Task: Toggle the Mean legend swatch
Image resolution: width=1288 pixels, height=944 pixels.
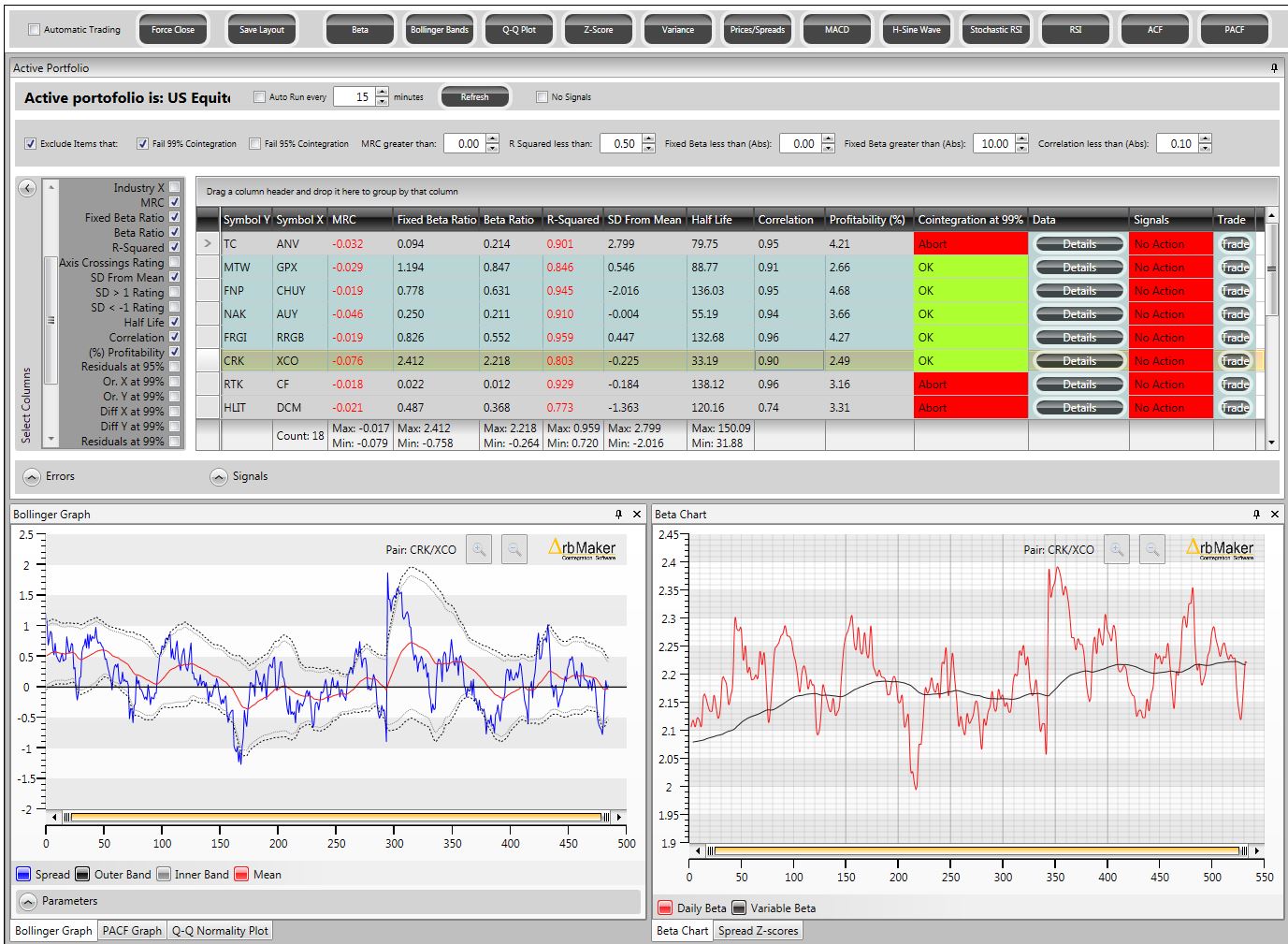Action: pos(241,875)
